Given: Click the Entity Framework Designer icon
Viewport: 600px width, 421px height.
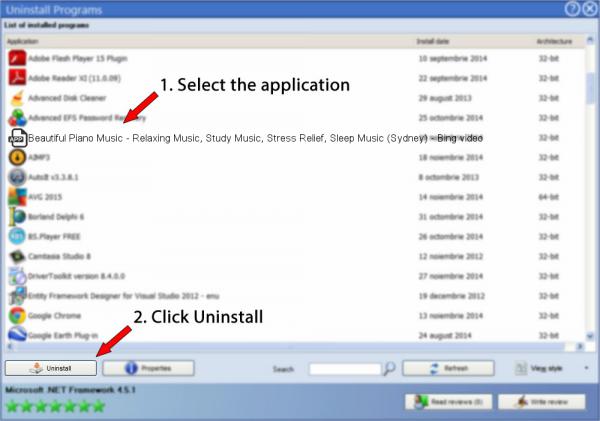Looking at the screenshot, I should (x=17, y=296).
